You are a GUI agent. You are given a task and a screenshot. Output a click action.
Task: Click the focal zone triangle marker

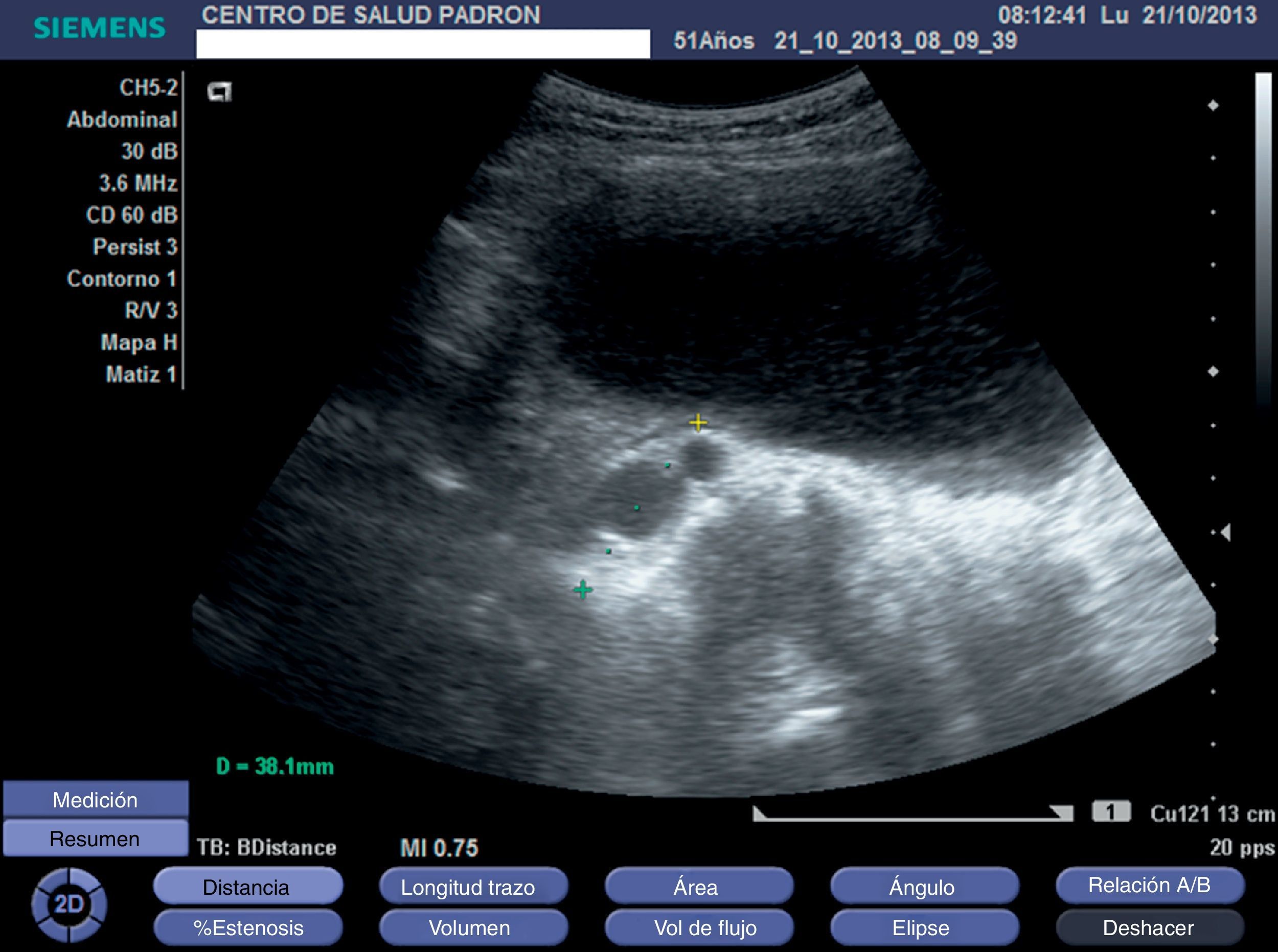pos(1226,532)
